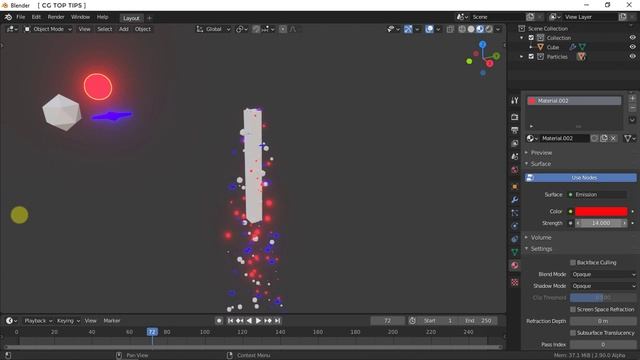Open the Render menu
The image size is (640, 360).
pos(56,17)
